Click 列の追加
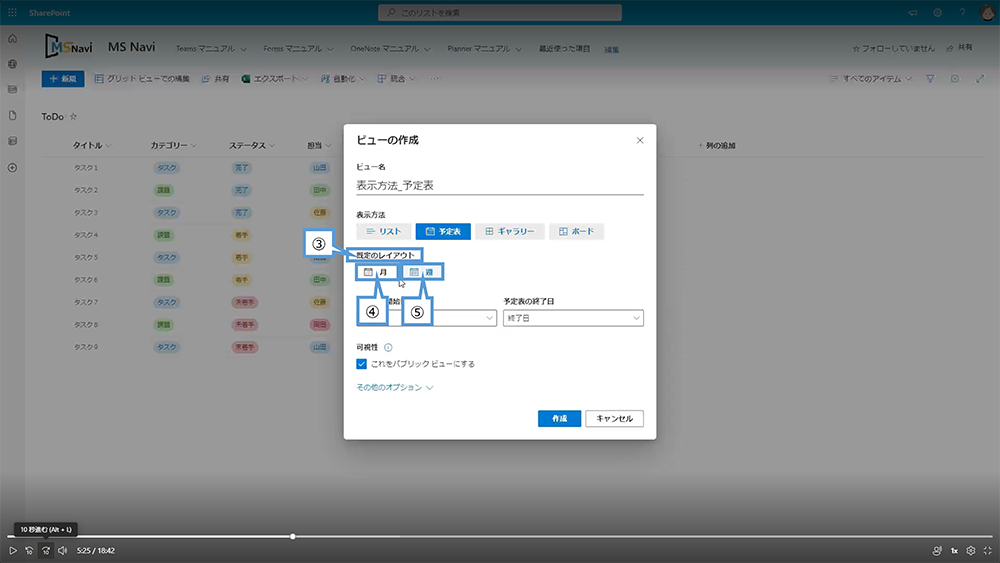1000x563 pixels. 717,145
